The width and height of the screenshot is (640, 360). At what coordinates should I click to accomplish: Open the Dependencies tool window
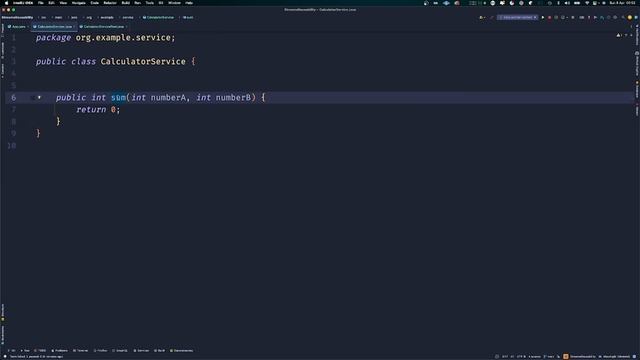(x=182, y=351)
